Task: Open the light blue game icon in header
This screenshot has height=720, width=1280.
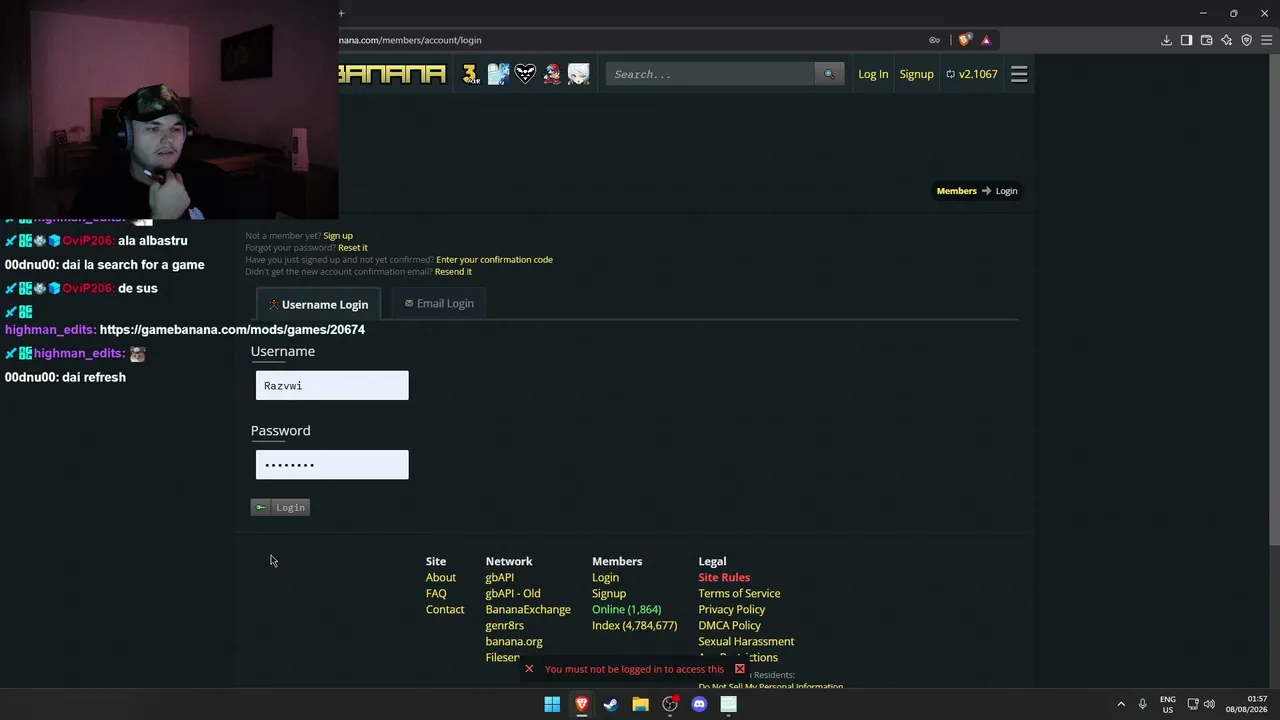Action: pyautogui.click(x=498, y=74)
